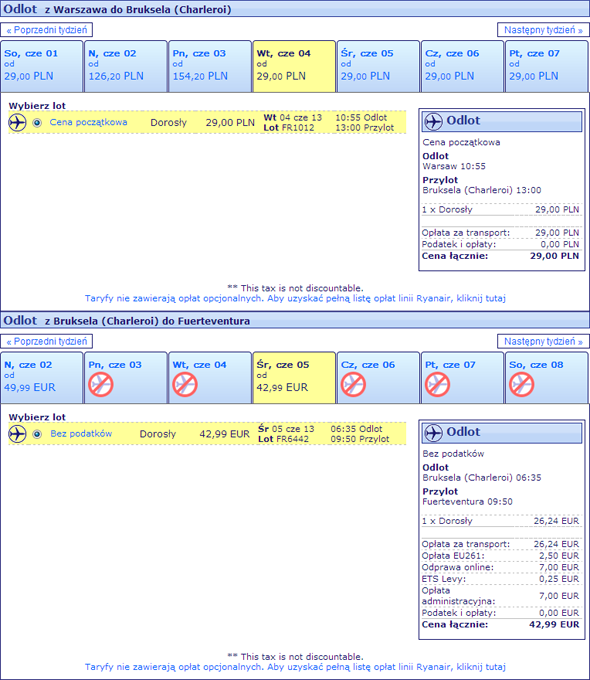Pick the Śr, cze 05 29,00 PLN outbound tab
Image resolution: width=590 pixels, height=680 pixels.
[378, 66]
